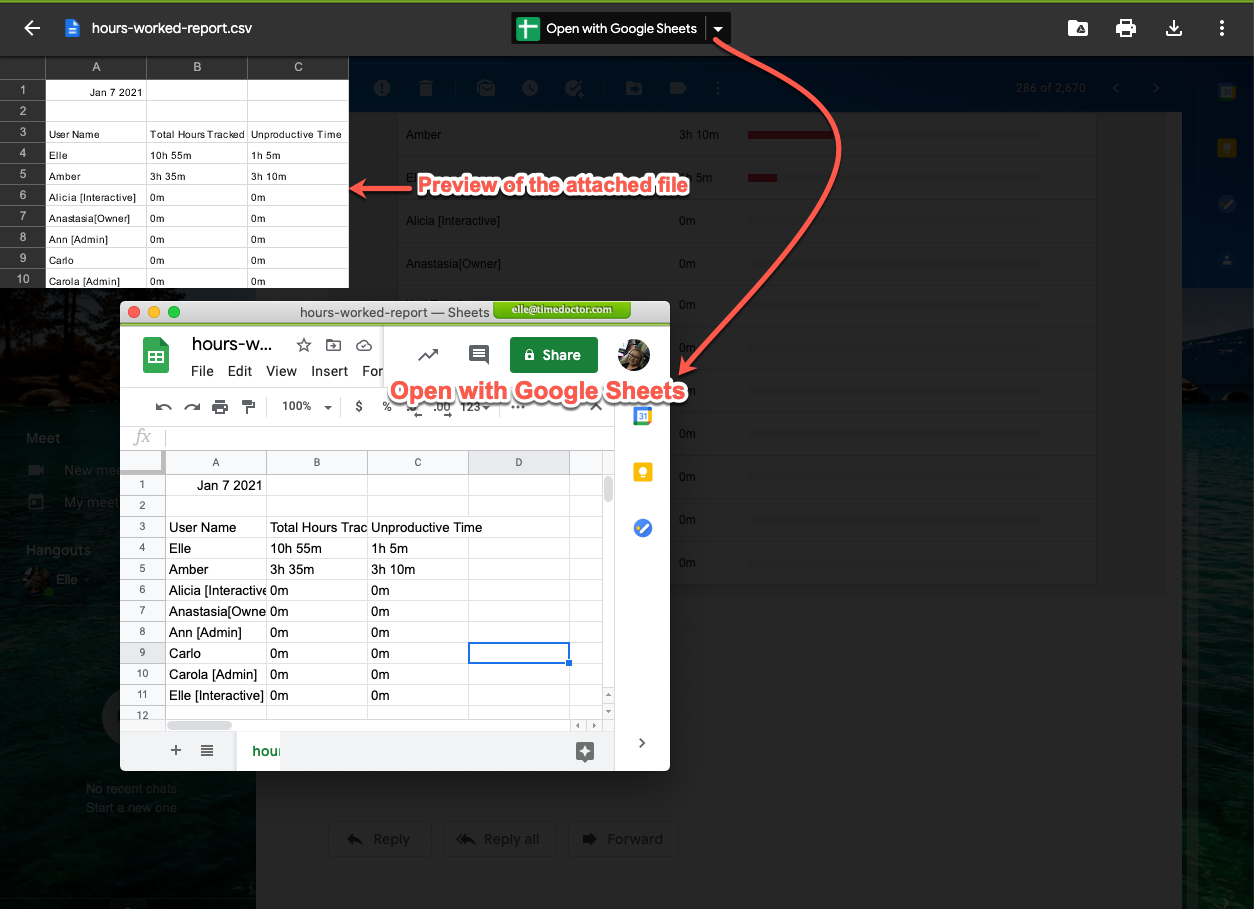Open the comment history in Sheets

479,354
